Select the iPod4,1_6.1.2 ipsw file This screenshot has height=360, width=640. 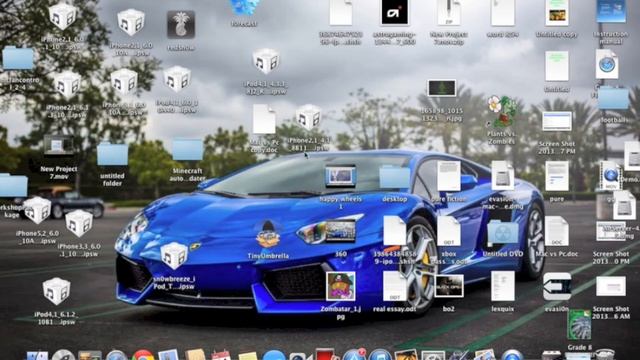56,292
